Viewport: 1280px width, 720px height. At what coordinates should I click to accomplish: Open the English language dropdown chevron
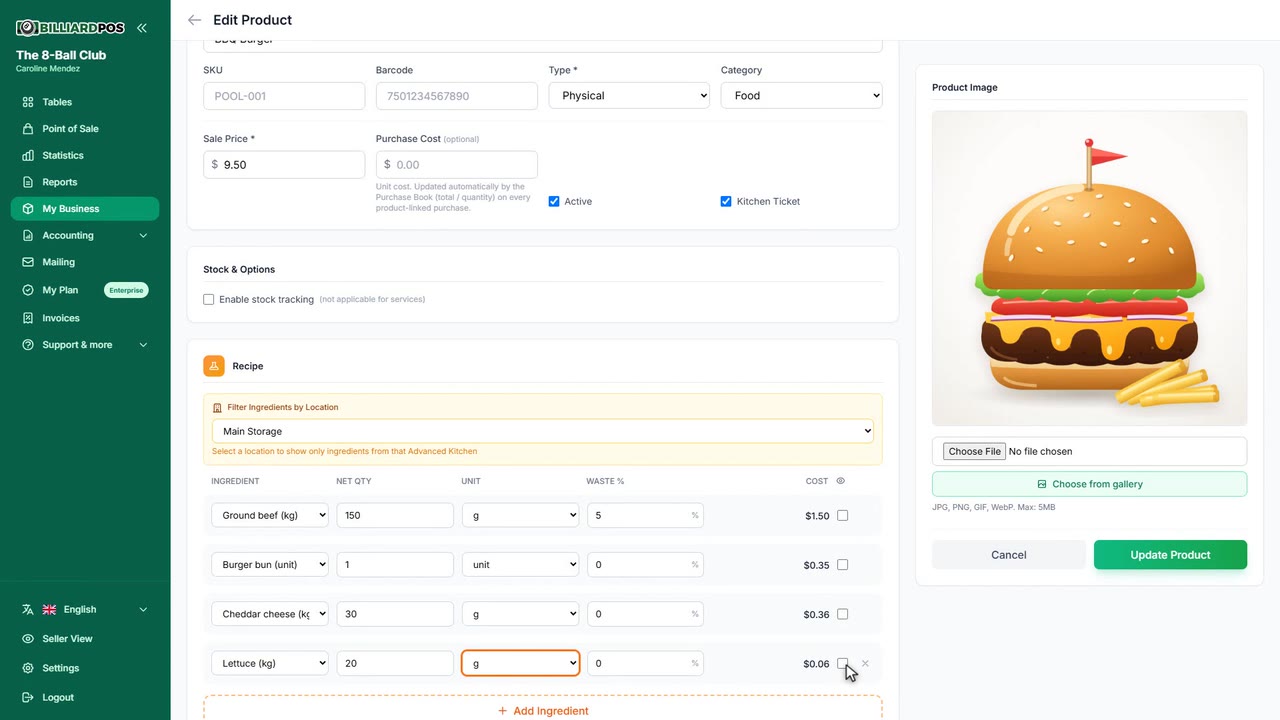tap(143, 609)
